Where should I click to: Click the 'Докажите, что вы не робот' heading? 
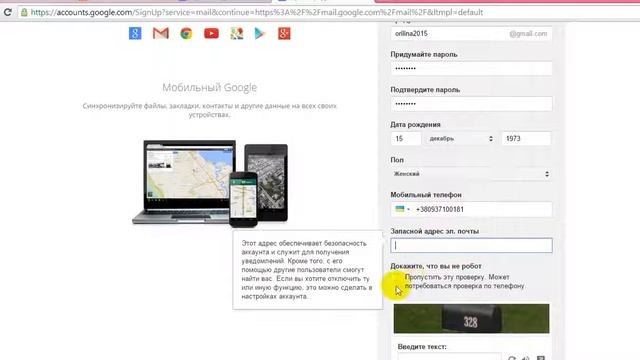click(x=436, y=266)
